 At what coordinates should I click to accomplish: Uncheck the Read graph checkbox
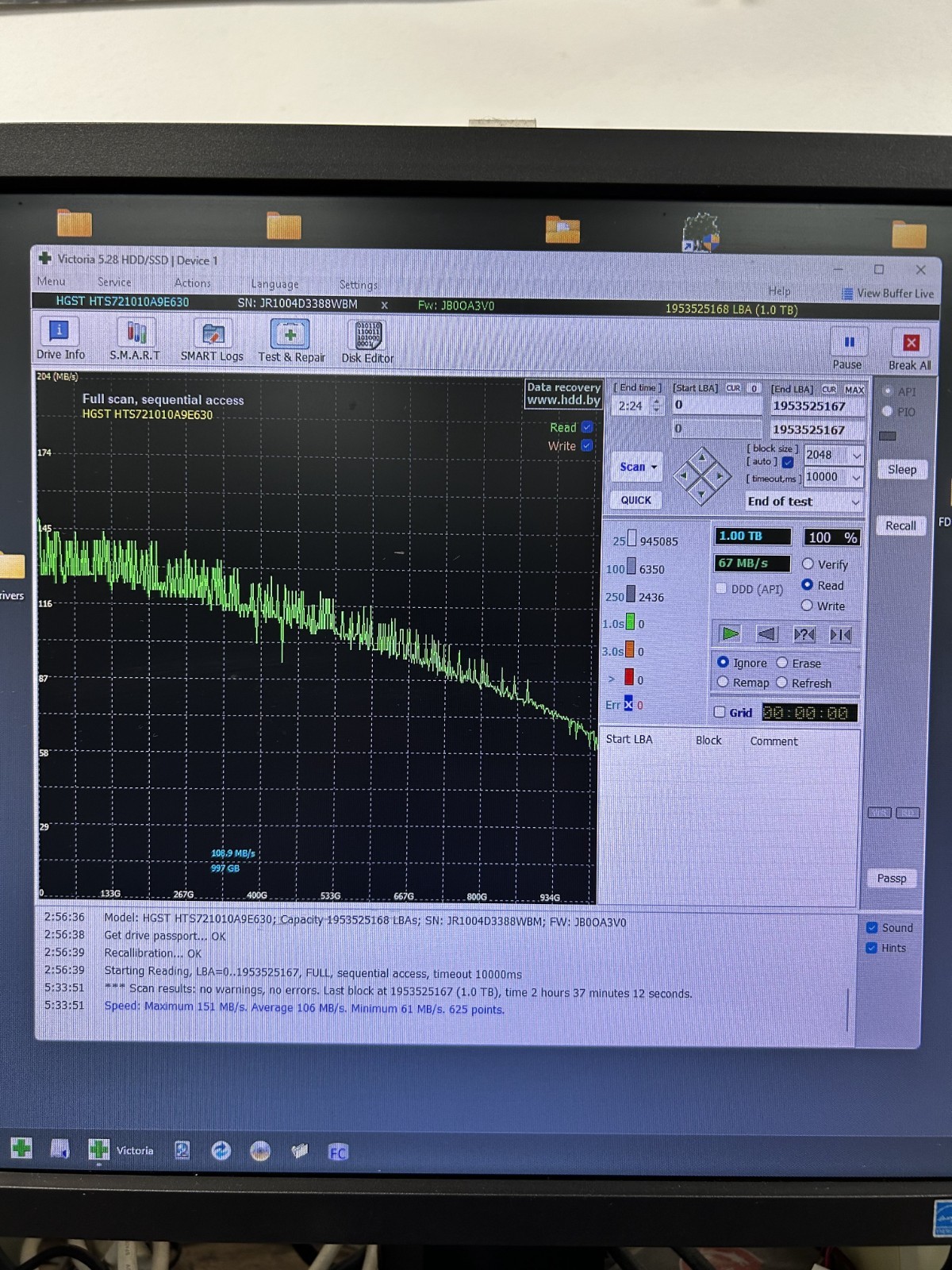[x=587, y=427]
